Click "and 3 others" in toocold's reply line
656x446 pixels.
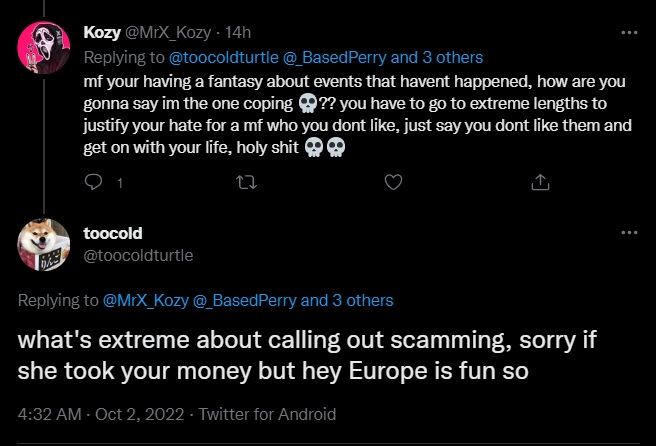coord(346,300)
